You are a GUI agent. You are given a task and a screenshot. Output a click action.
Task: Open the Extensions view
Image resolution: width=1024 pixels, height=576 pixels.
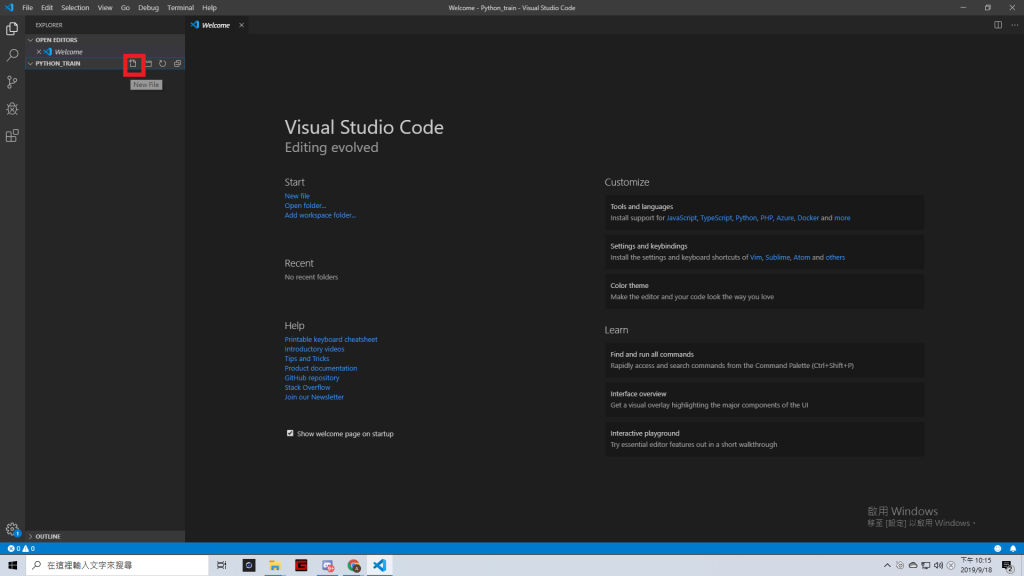[x=12, y=136]
